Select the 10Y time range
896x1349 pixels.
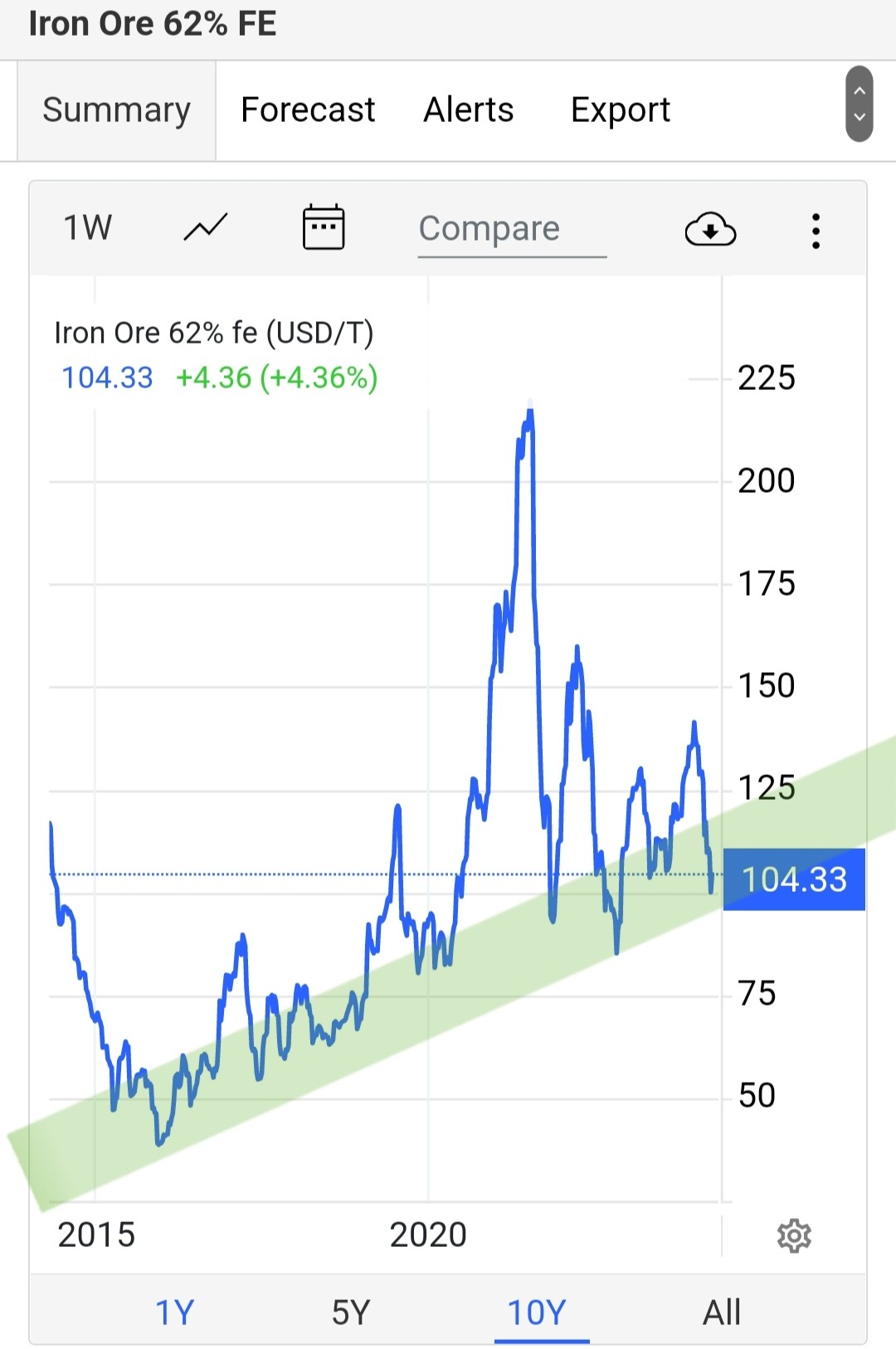click(x=537, y=1312)
